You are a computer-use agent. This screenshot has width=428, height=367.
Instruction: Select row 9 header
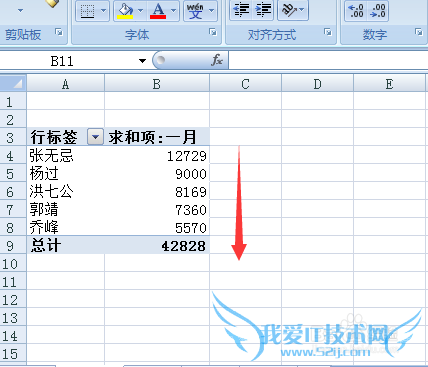(13, 245)
